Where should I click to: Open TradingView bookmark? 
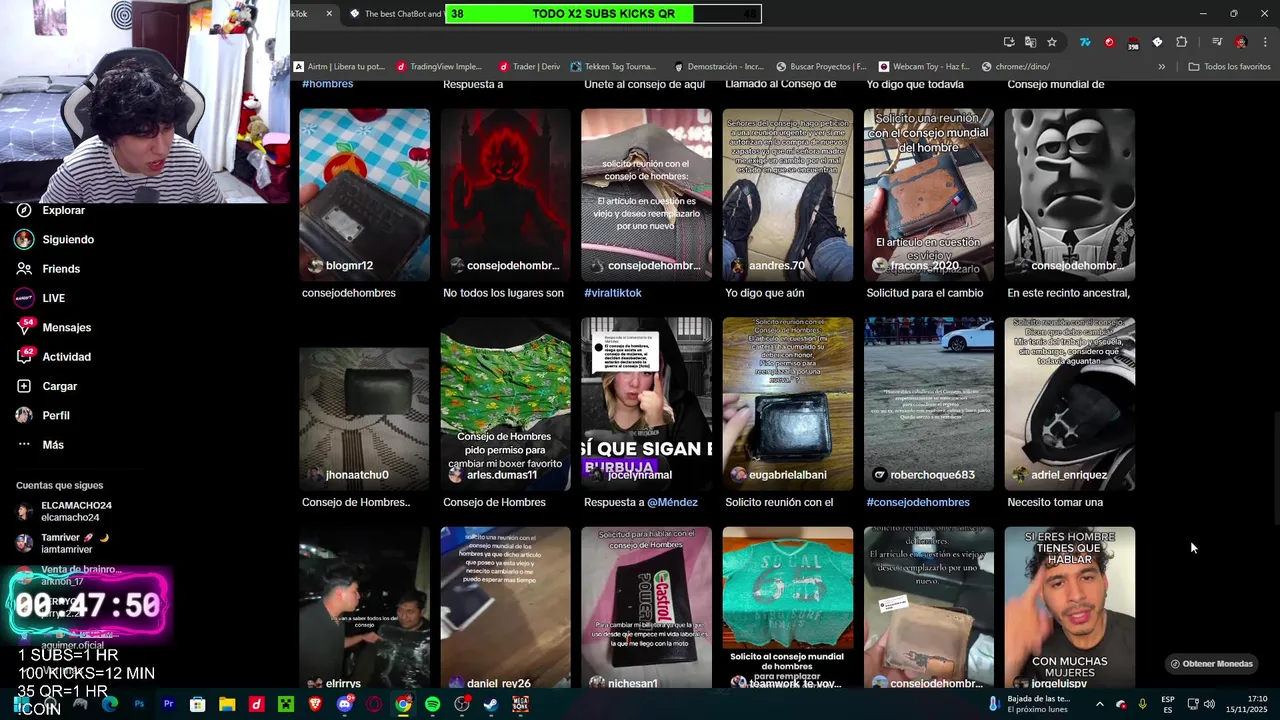coord(439,67)
